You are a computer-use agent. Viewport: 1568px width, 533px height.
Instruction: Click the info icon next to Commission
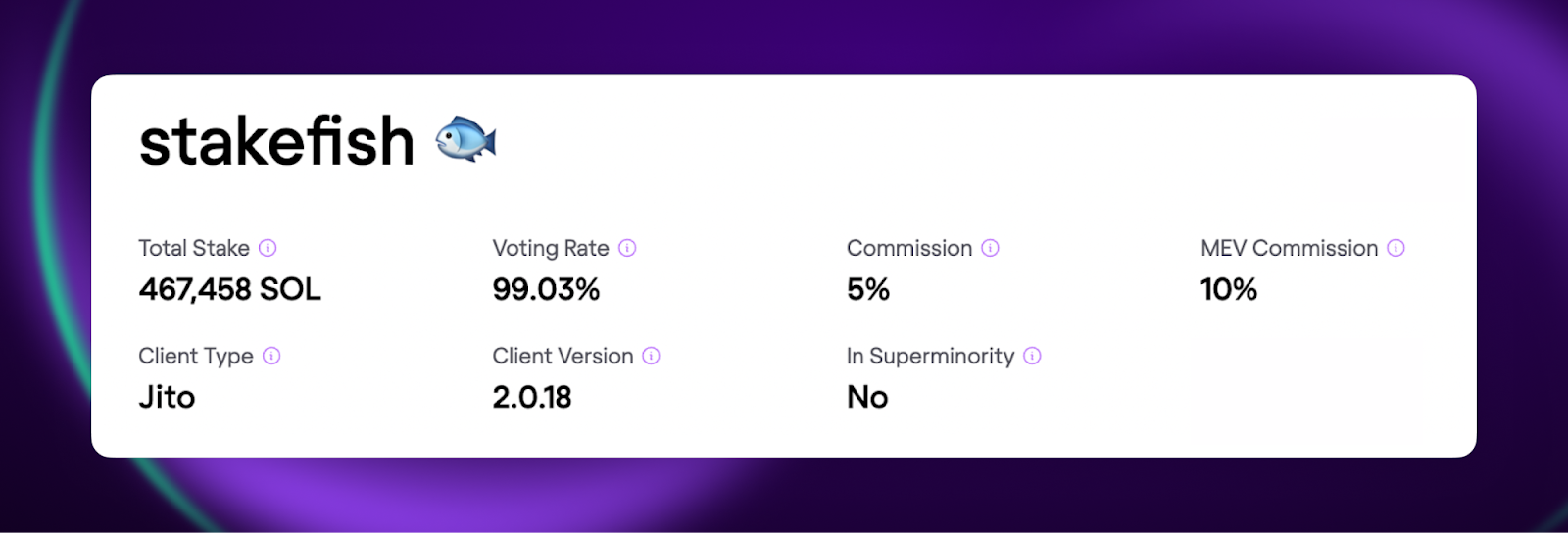coord(991,248)
